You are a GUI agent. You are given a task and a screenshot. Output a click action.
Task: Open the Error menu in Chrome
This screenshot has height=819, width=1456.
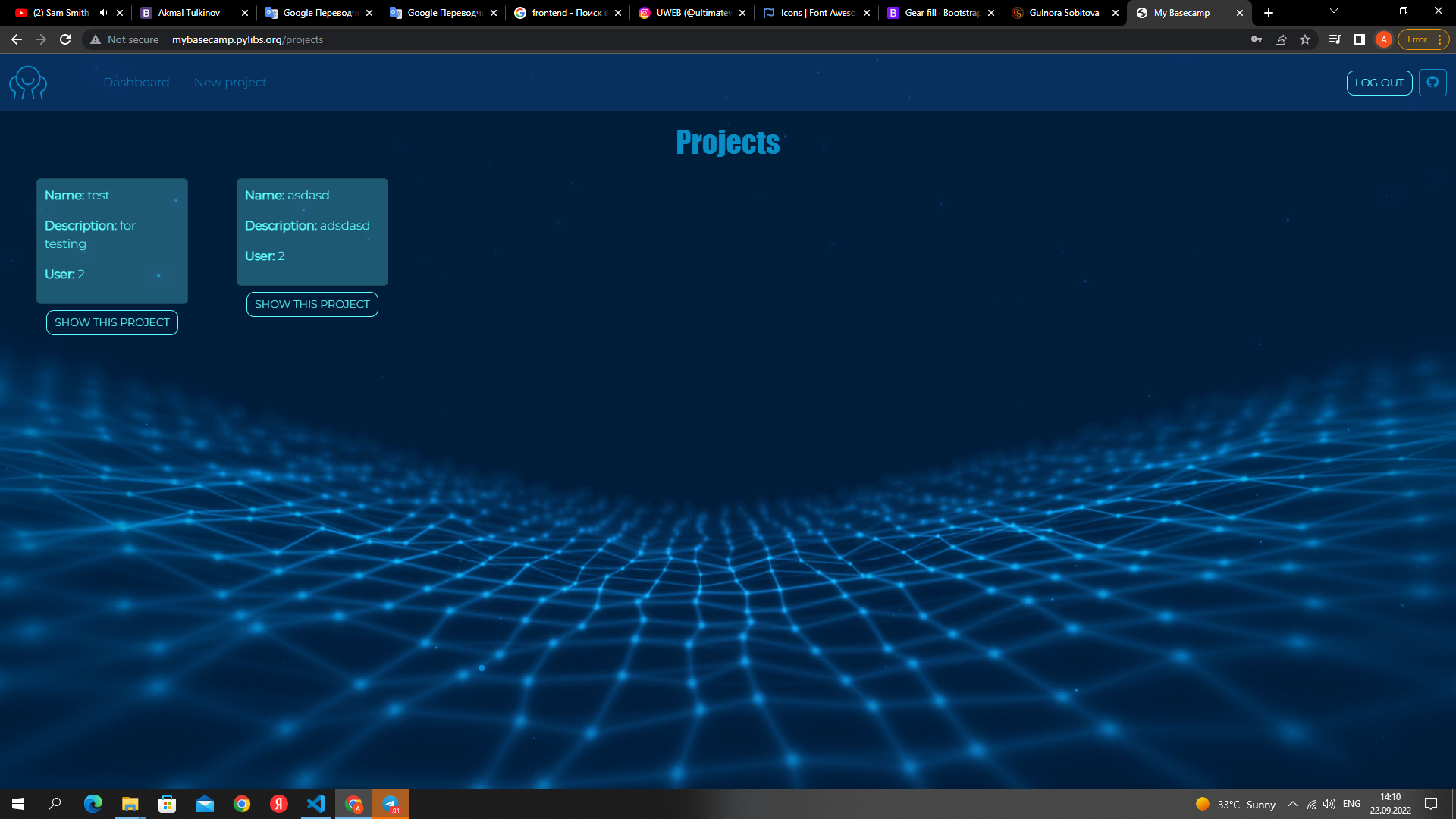[1423, 39]
